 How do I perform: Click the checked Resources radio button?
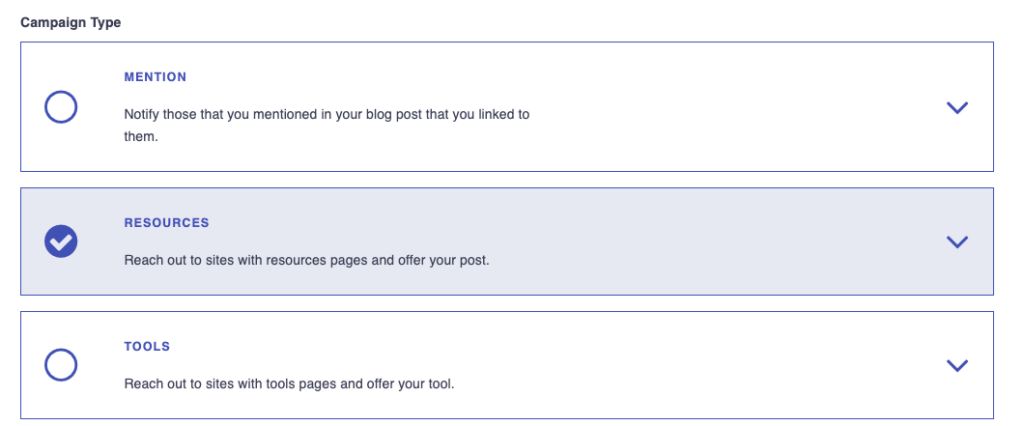click(61, 241)
